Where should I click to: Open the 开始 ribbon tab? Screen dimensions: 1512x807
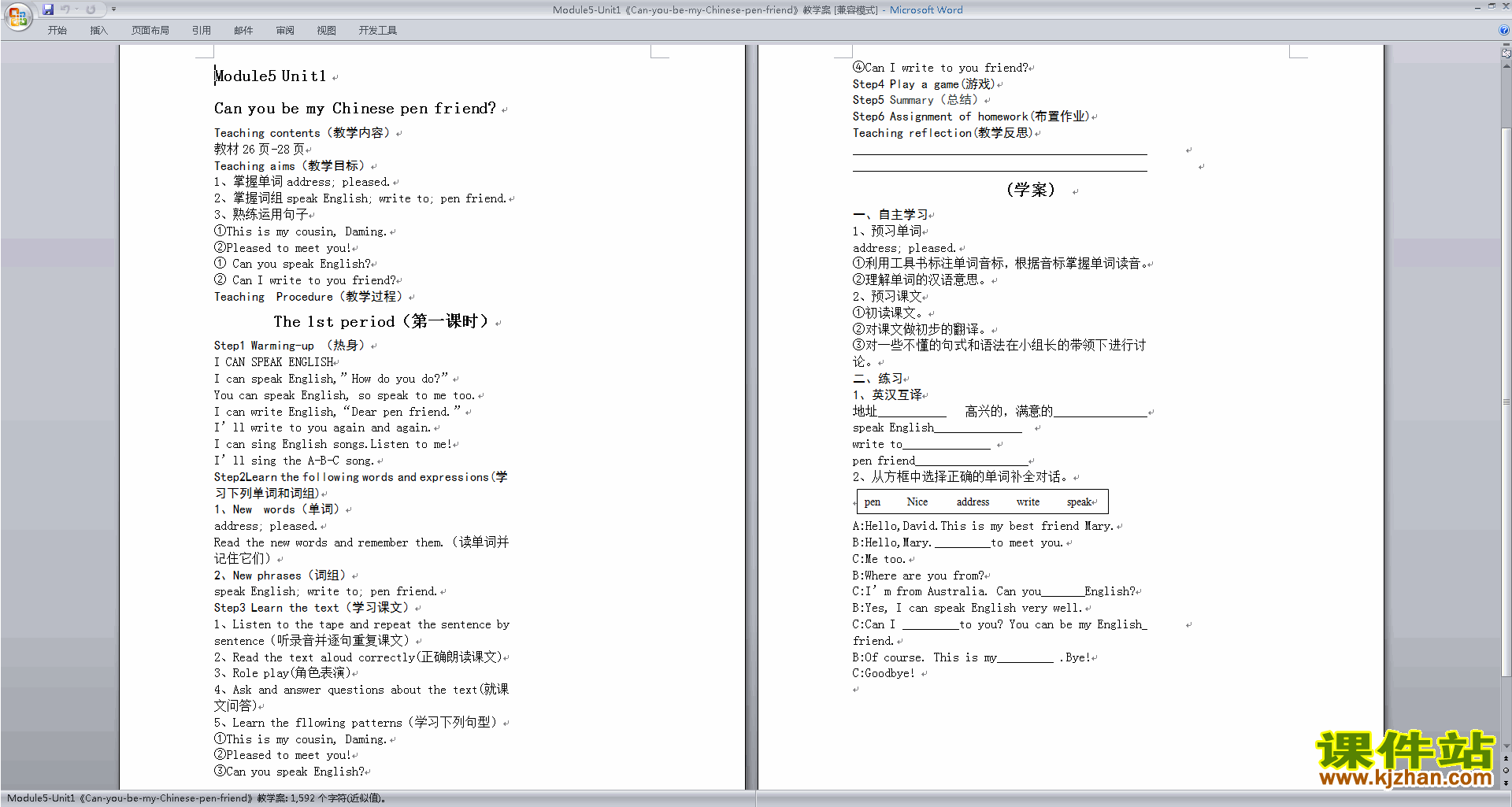click(x=57, y=30)
